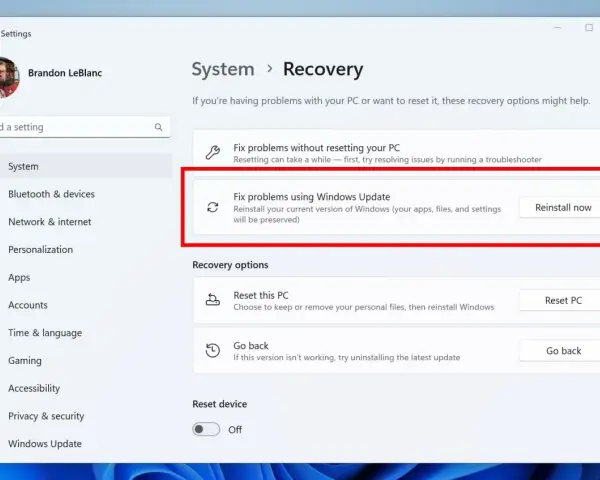Click the Go back history icon
The height and width of the screenshot is (480, 600).
click(213, 350)
